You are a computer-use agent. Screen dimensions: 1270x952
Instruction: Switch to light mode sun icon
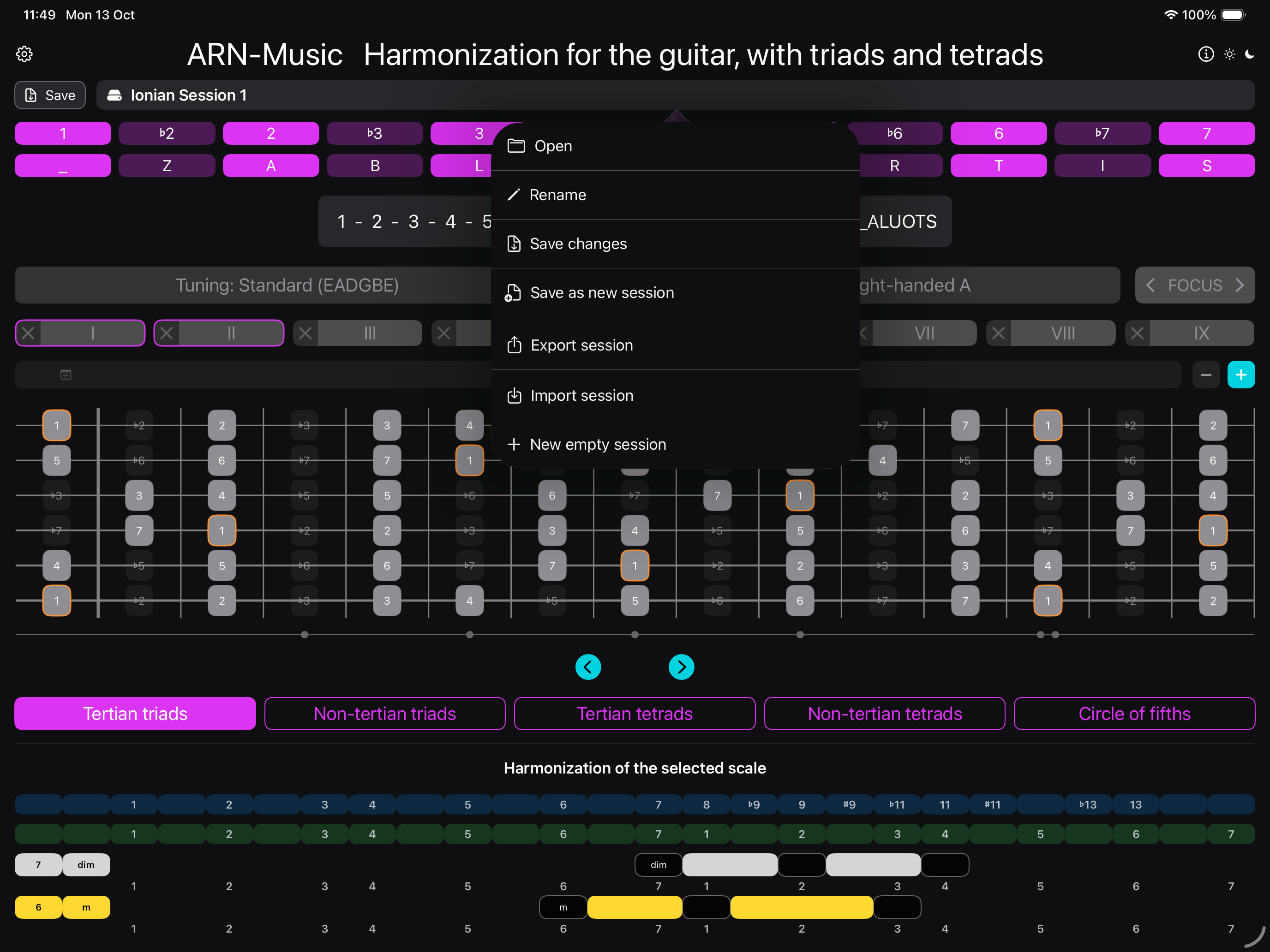tap(1229, 54)
